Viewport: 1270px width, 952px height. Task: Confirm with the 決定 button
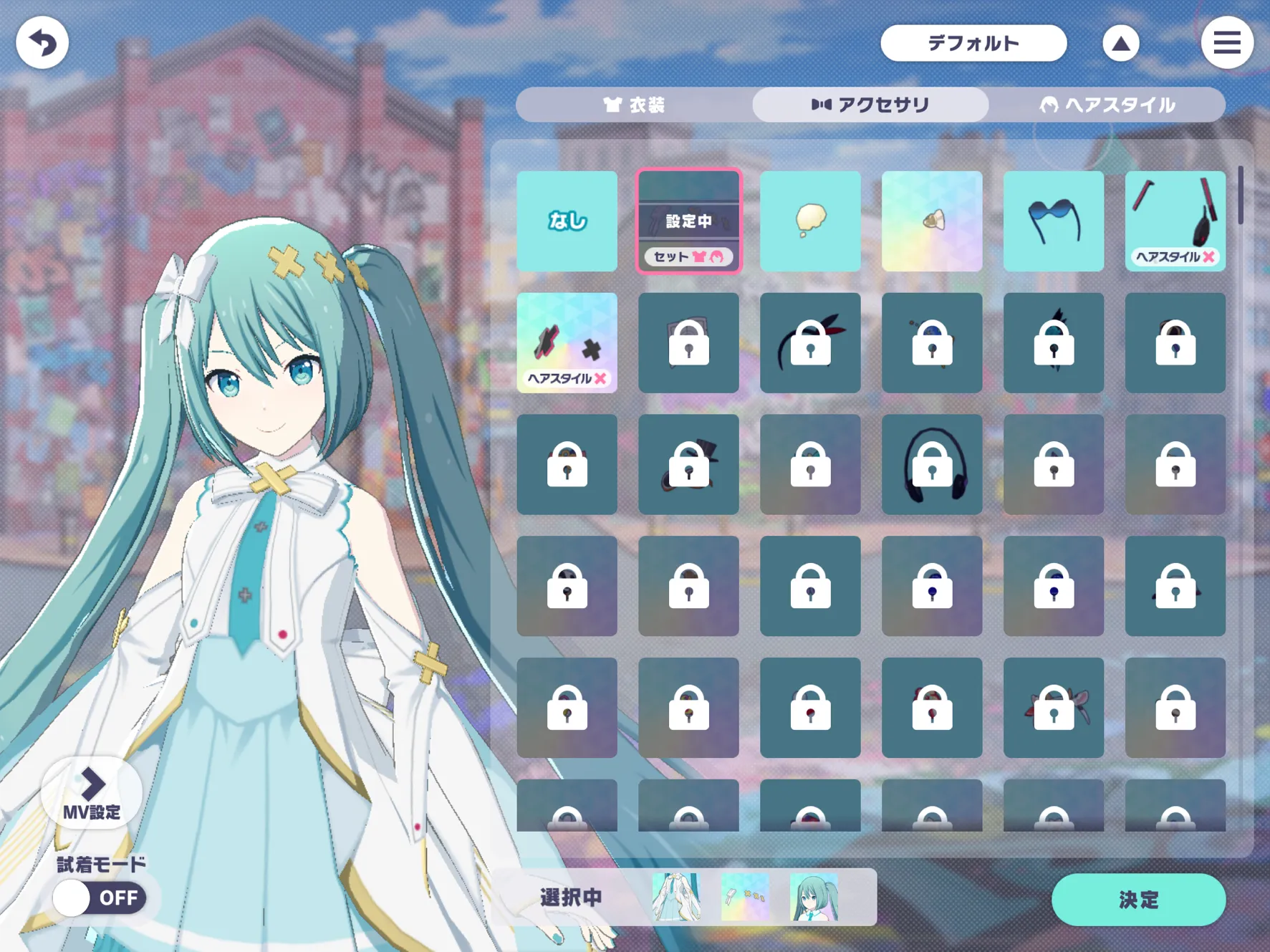point(1138,900)
